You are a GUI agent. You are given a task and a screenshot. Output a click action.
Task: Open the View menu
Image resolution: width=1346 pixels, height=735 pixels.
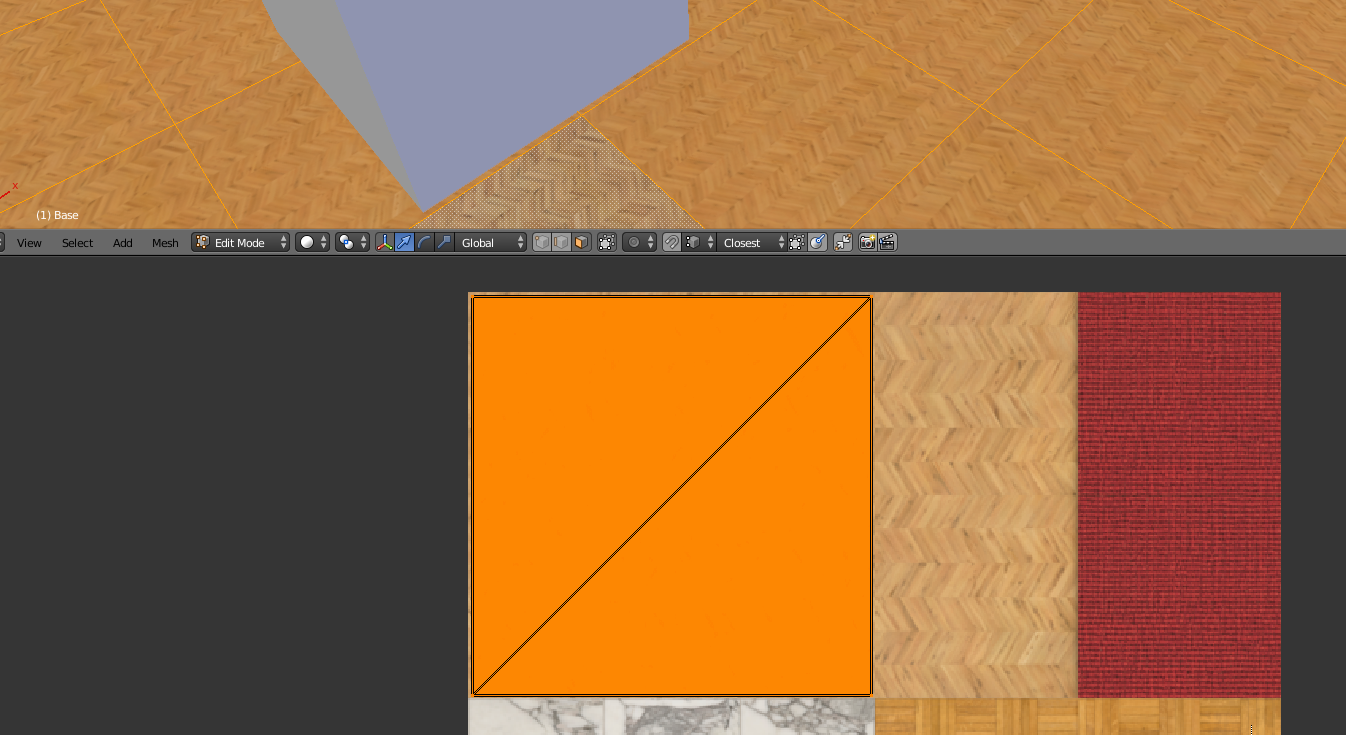[29, 243]
